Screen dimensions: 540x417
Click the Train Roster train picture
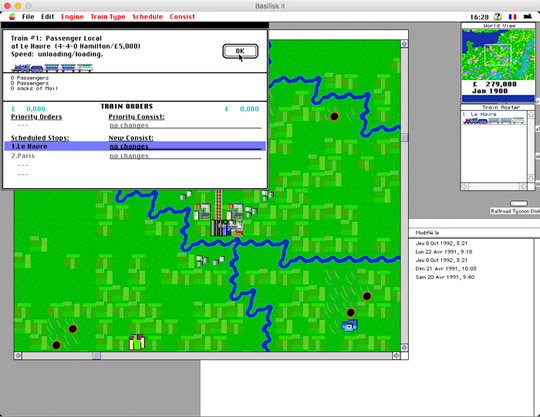(494, 121)
